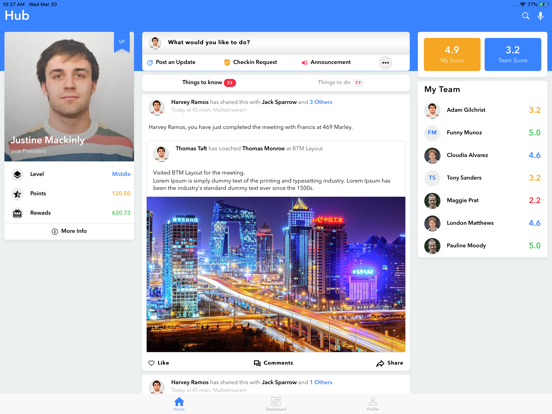Click the Like label

[x=163, y=363]
